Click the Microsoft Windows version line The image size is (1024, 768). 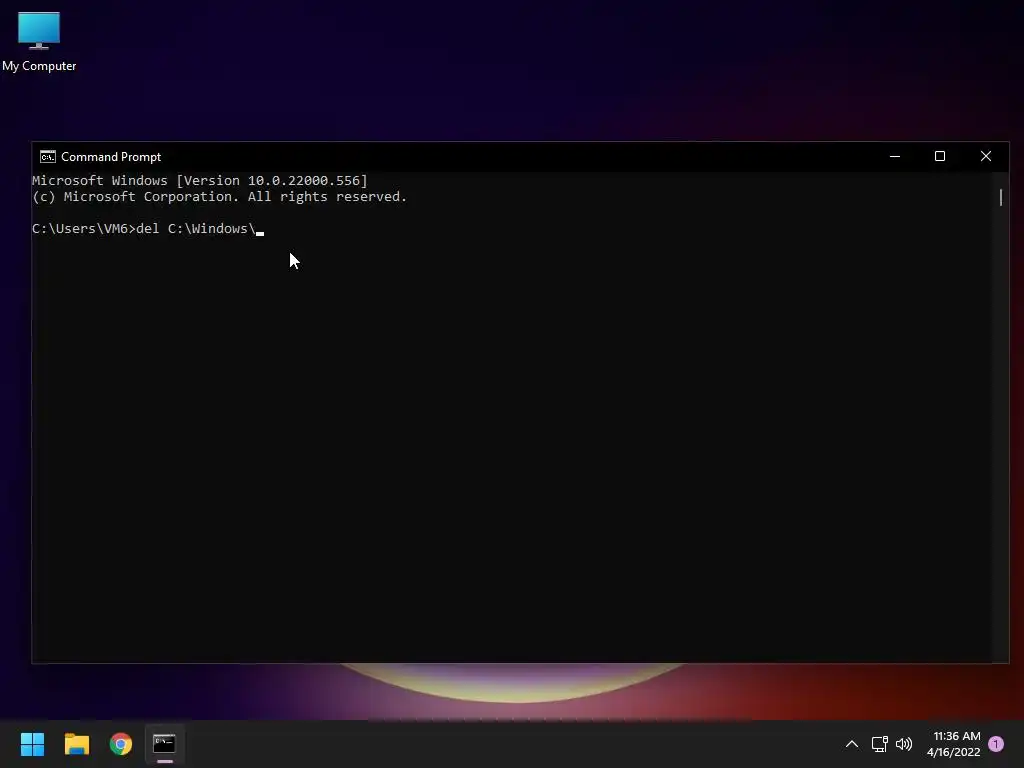(200, 180)
